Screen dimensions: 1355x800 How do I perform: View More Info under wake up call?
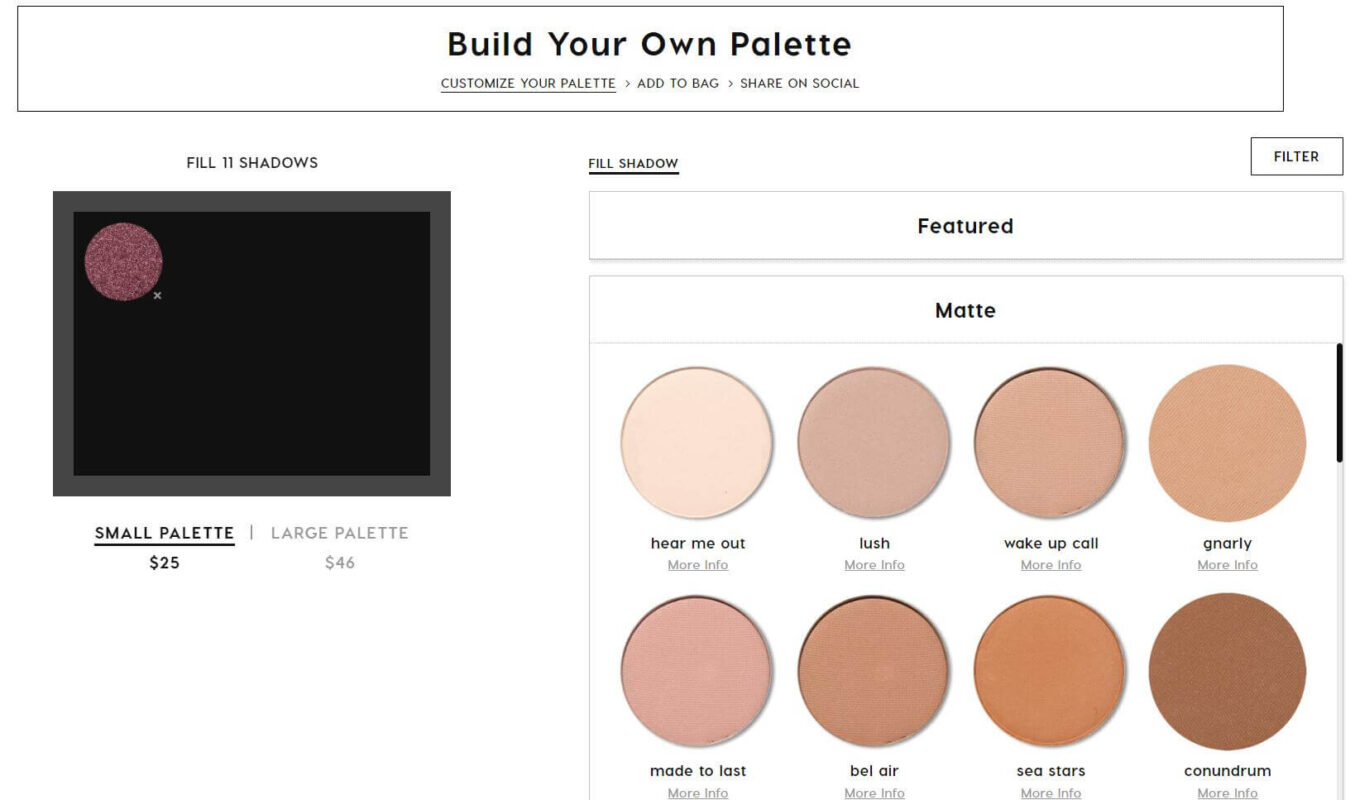(1051, 565)
